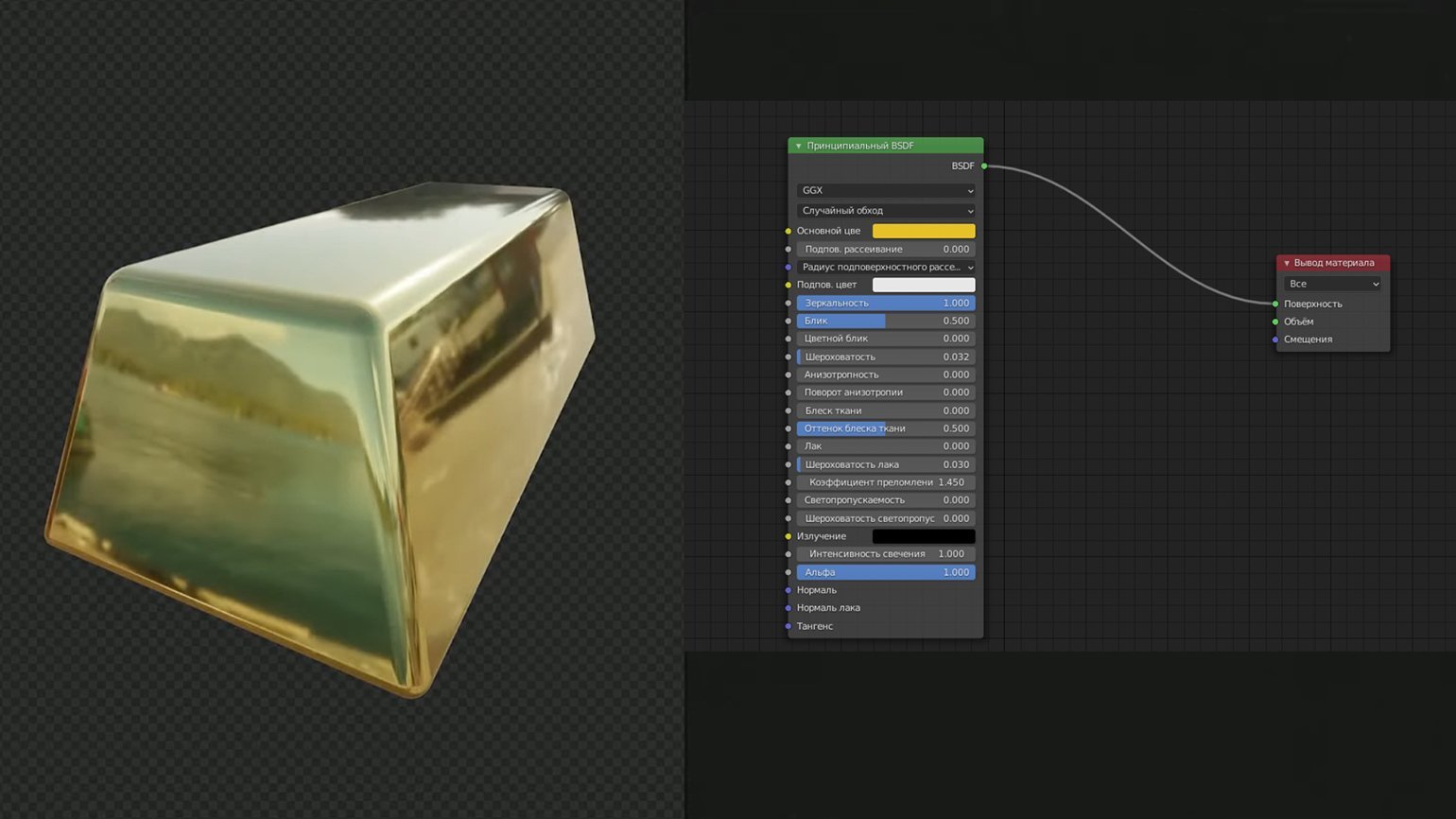
Task: Click the green BSDF output socket
Action: 984,166
